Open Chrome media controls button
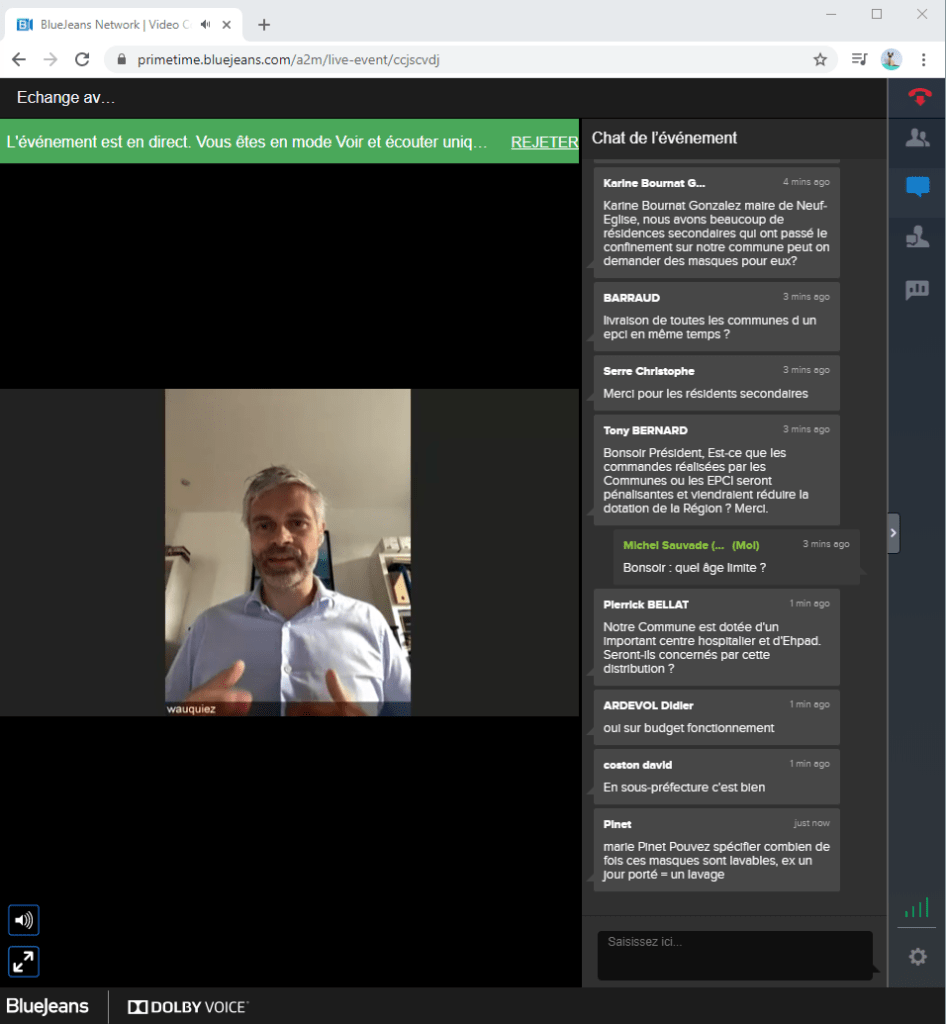The width and height of the screenshot is (946, 1024). [858, 60]
